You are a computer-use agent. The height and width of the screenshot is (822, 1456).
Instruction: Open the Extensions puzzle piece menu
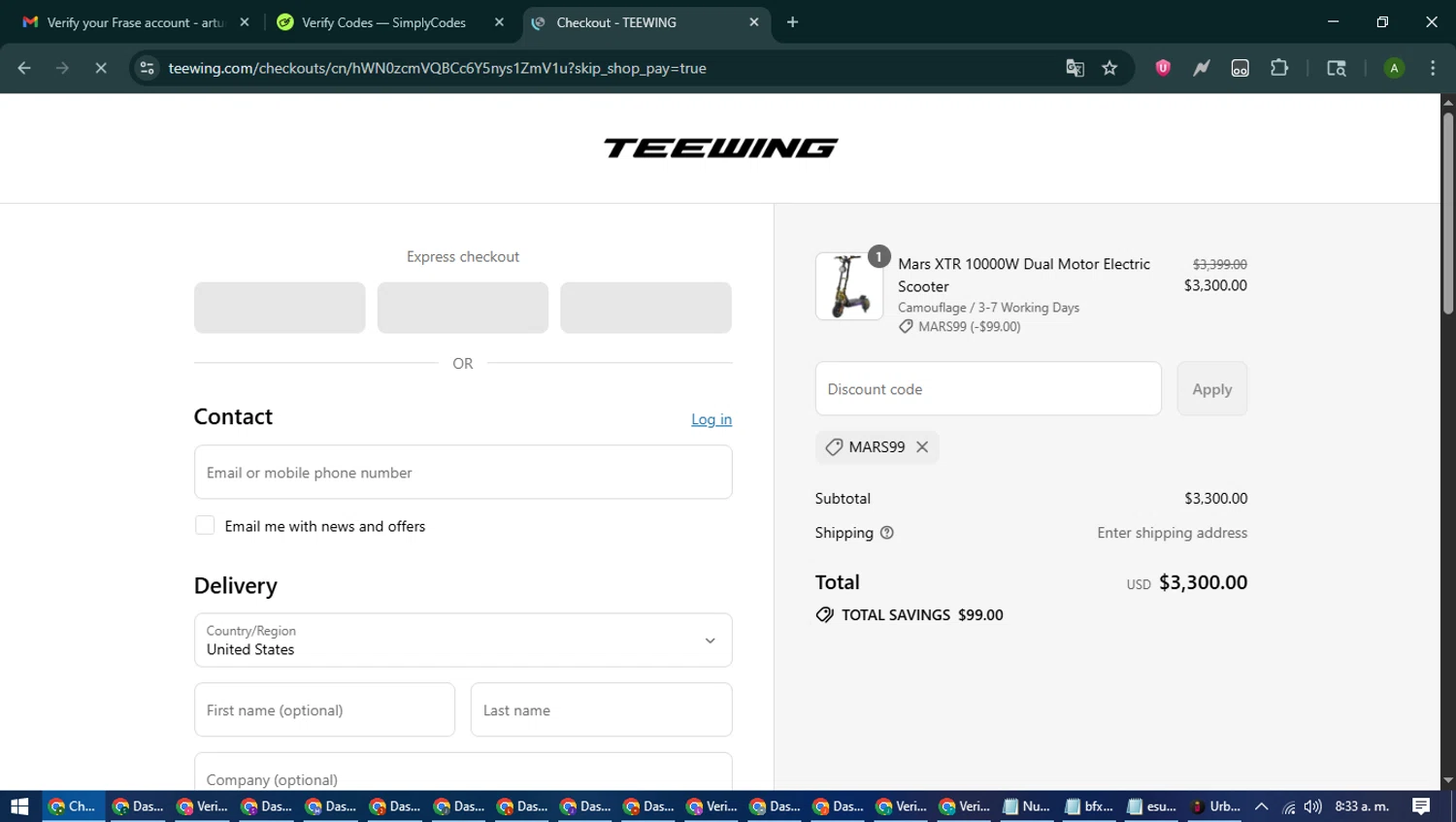(1279, 68)
